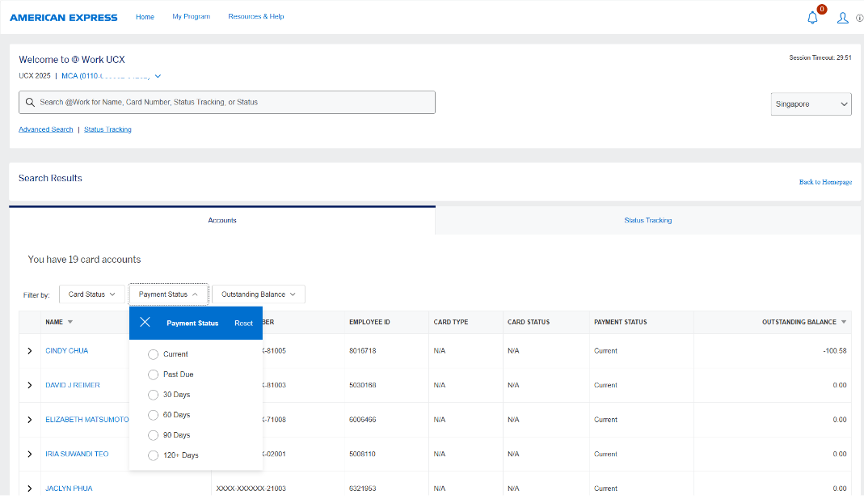The image size is (864, 496).
Task: Sort by Name column arrow
Action: tap(70, 322)
